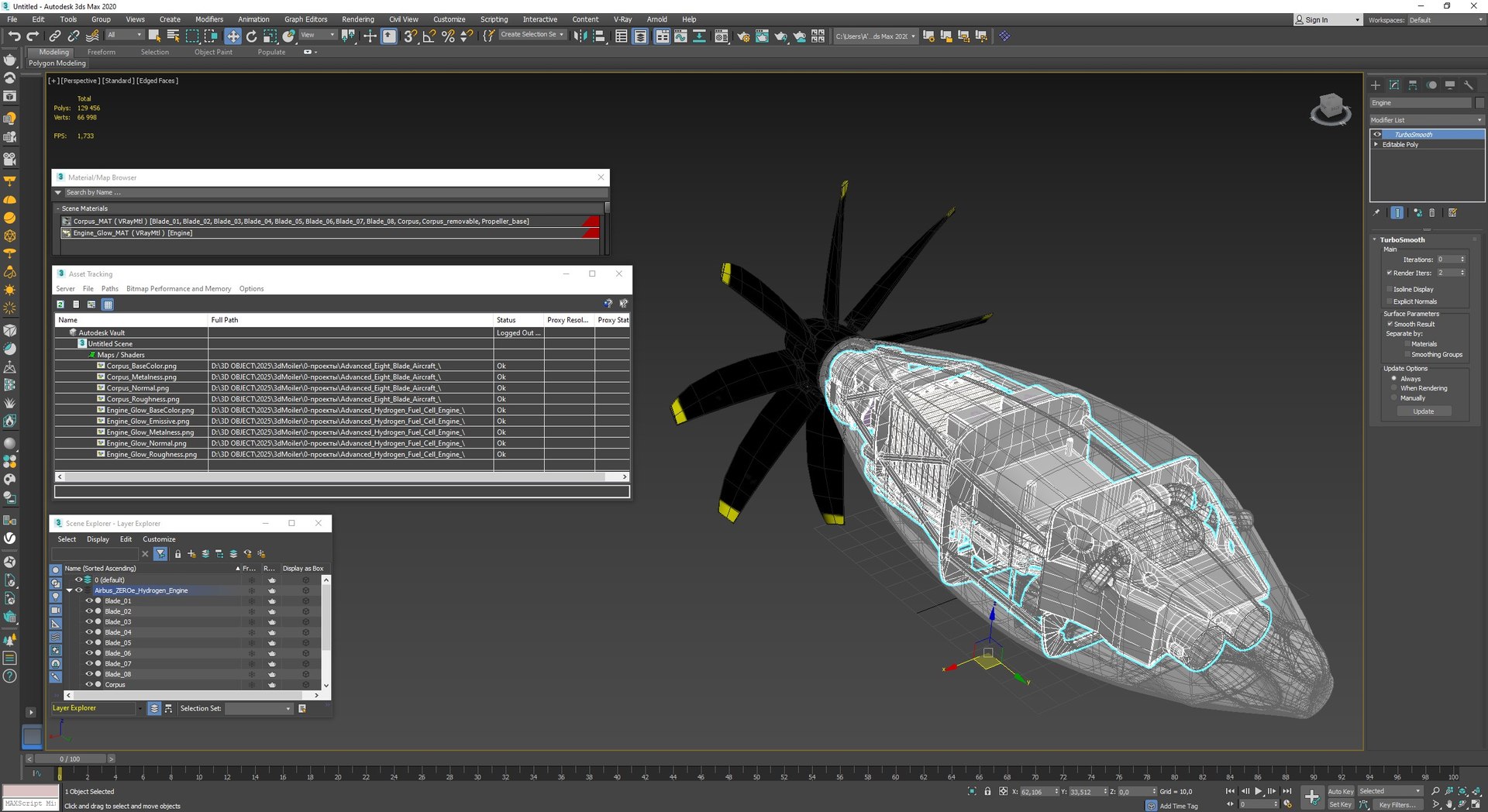Activate the Select Object tool
Image resolution: width=1488 pixels, height=812 pixels.
(x=154, y=36)
